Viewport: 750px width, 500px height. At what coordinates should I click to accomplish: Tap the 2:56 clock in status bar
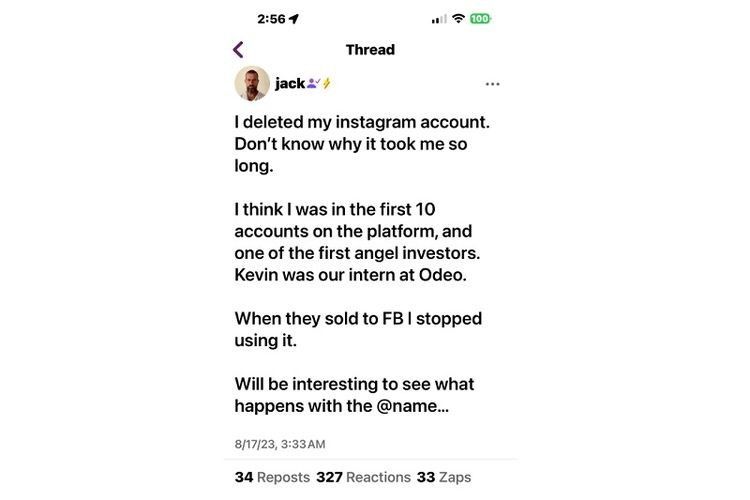click(271, 18)
